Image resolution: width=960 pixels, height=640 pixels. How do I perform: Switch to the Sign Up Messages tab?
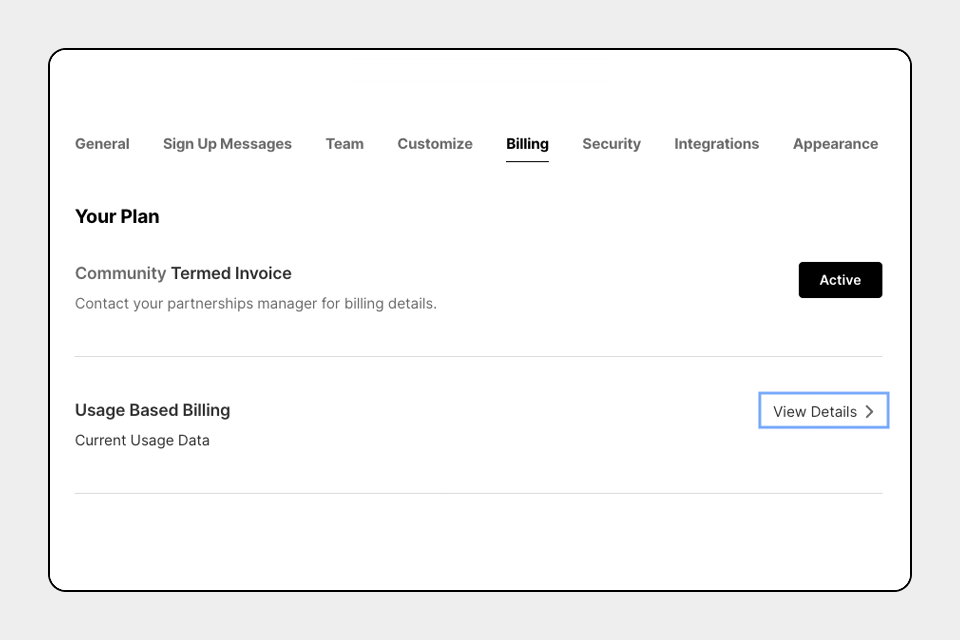(x=227, y=144)
